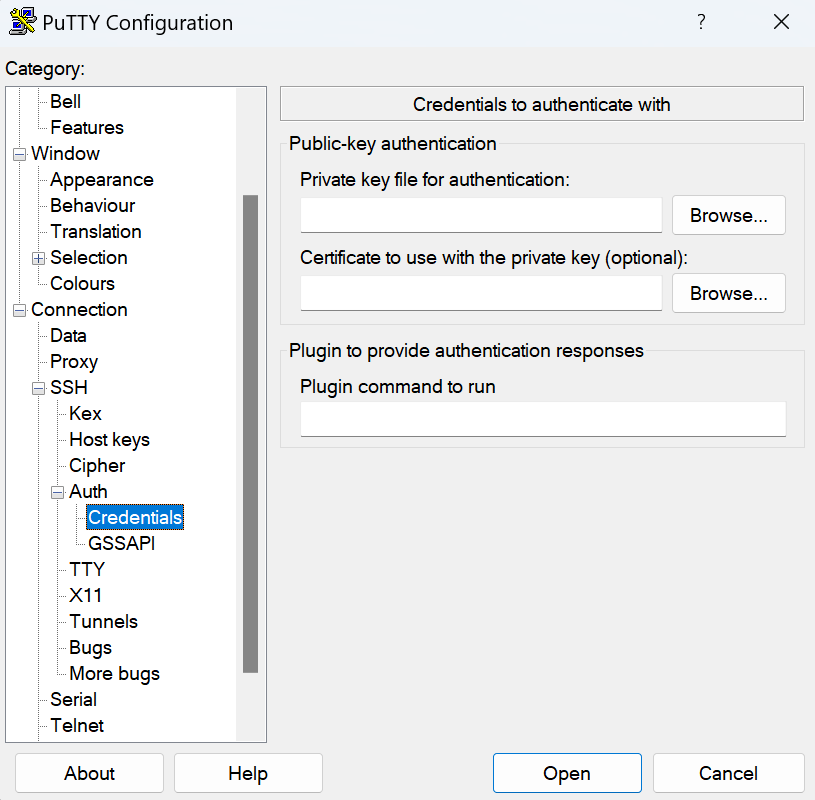Screen dimensions: 815x800
Task: Open the Translation settings
Action: coord(96,231)
